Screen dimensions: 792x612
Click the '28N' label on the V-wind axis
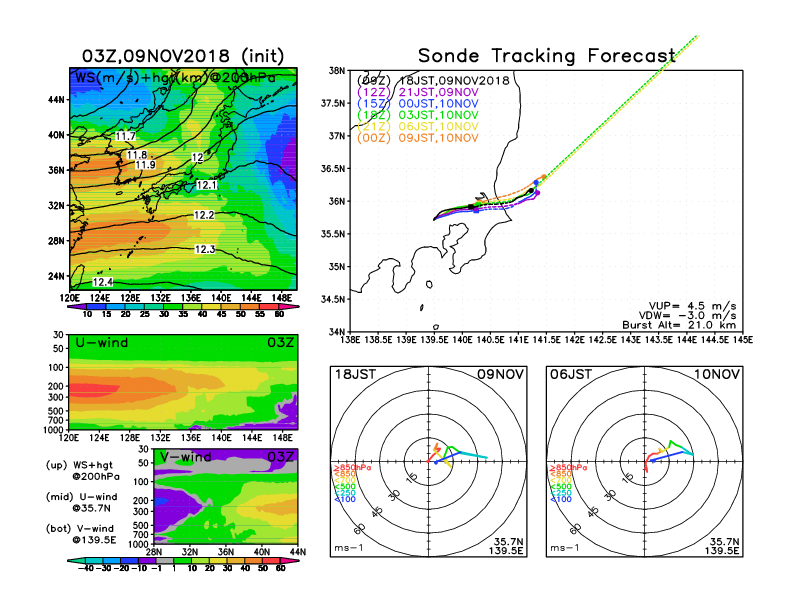[154, 552]
